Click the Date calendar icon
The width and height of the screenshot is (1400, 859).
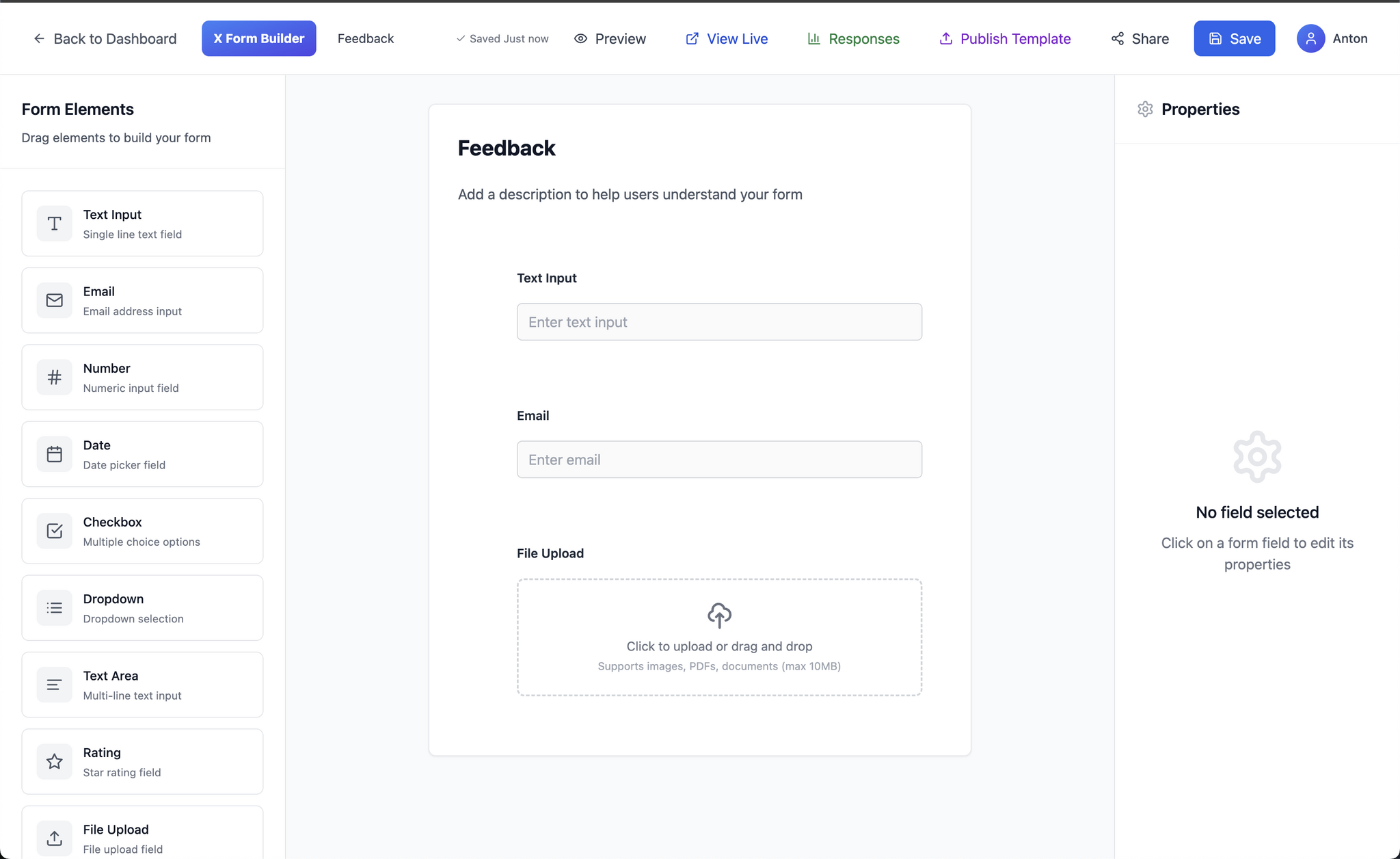(54, 454)
